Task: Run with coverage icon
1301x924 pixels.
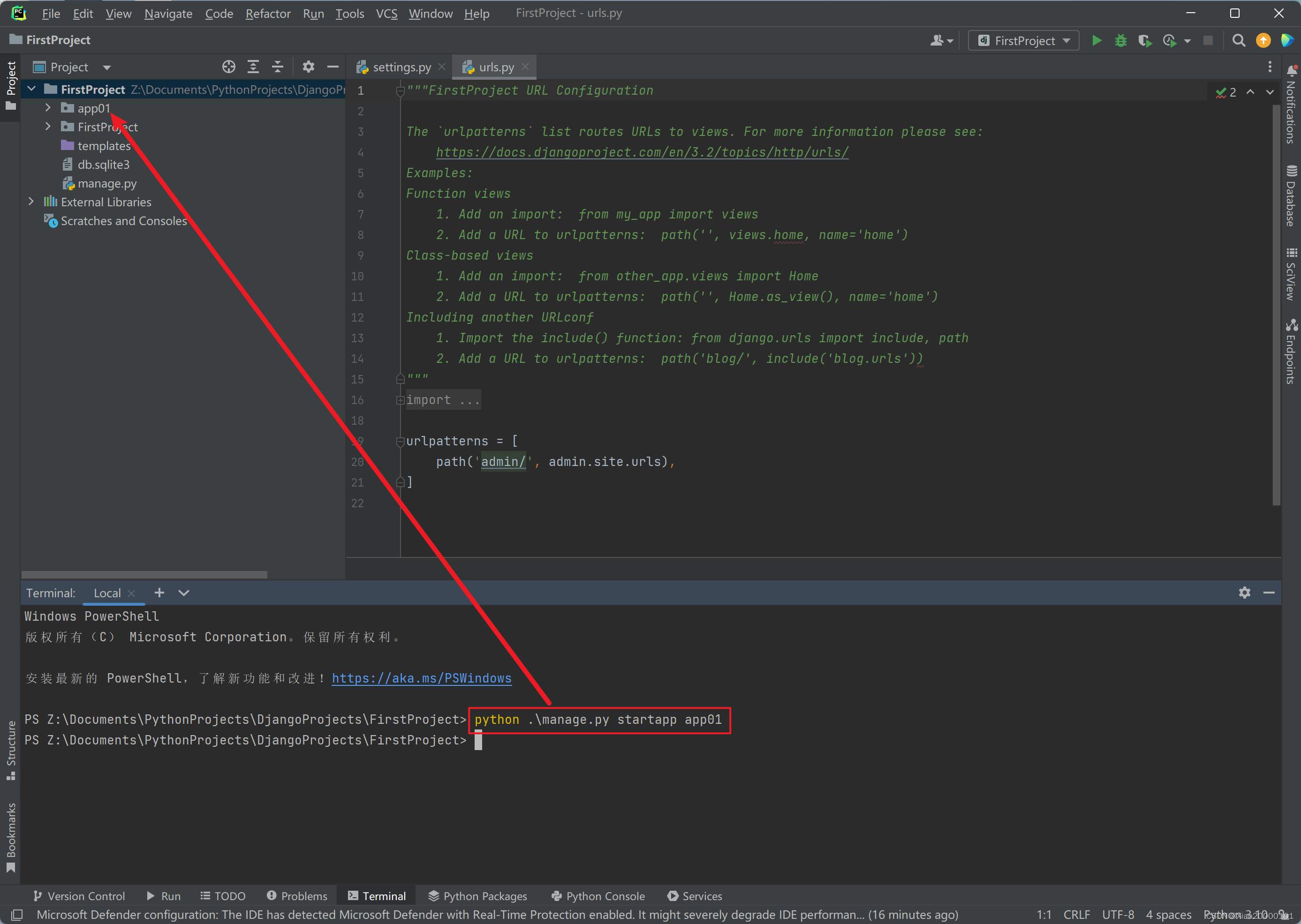Action: (x=1144, y=40)
